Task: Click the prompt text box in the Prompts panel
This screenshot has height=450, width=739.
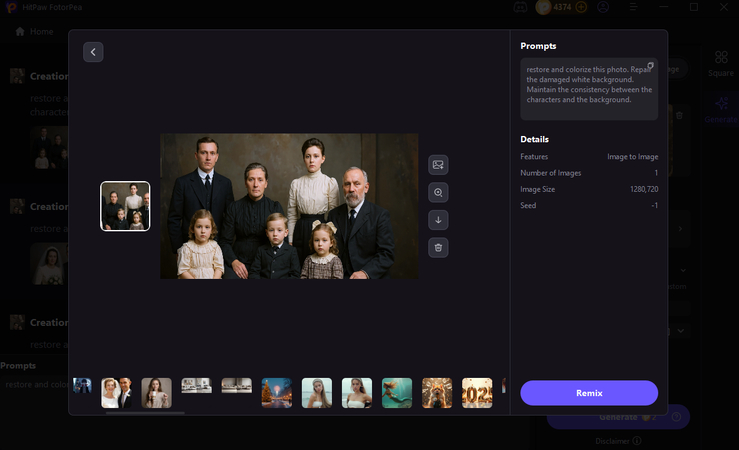Action: pos(589,89)
